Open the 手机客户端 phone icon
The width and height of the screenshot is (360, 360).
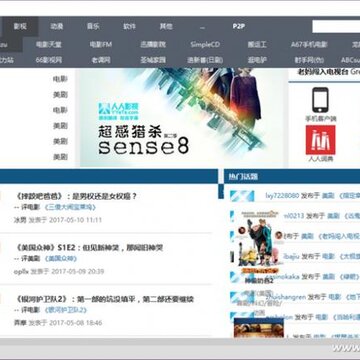[x=320, y=100]
